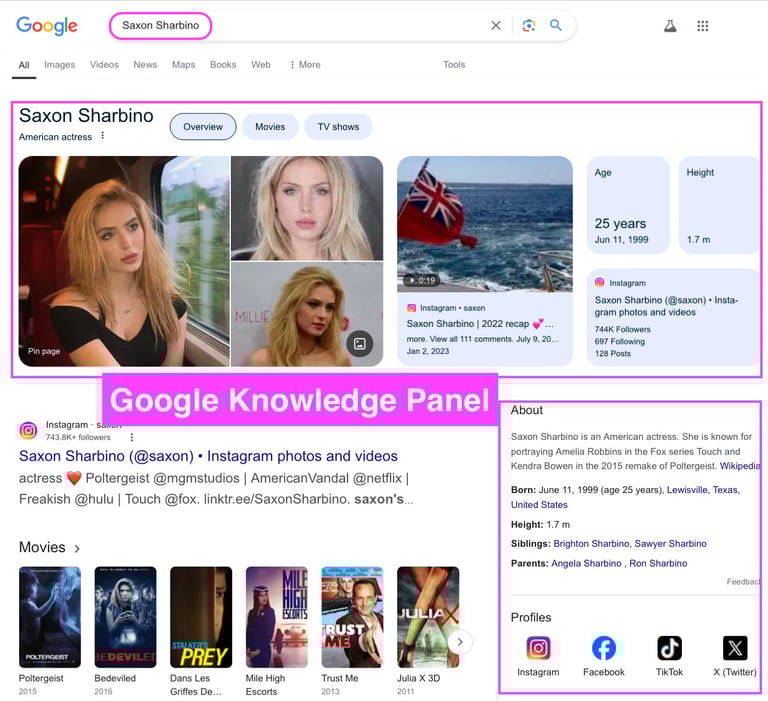
Task: Open the TikTok profile icon
Action: [x=669, y=648]
